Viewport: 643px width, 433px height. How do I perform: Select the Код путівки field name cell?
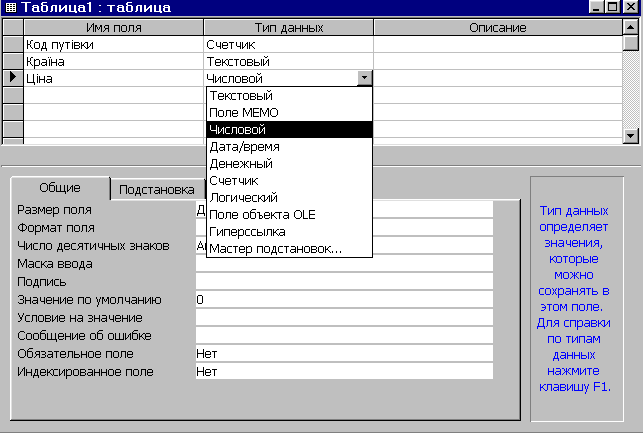click(x=114, y=44)
